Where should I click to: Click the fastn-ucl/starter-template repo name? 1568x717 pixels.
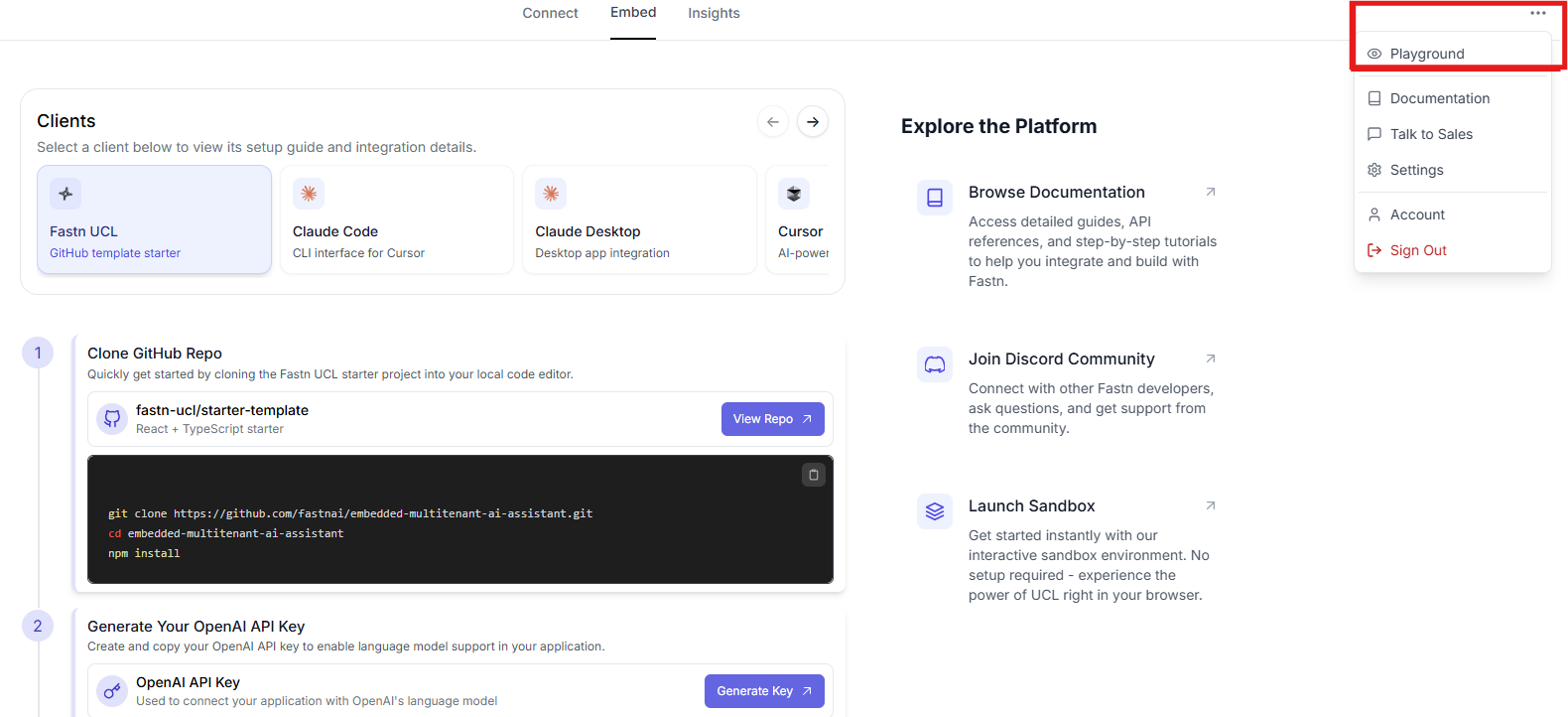(222, 410)
